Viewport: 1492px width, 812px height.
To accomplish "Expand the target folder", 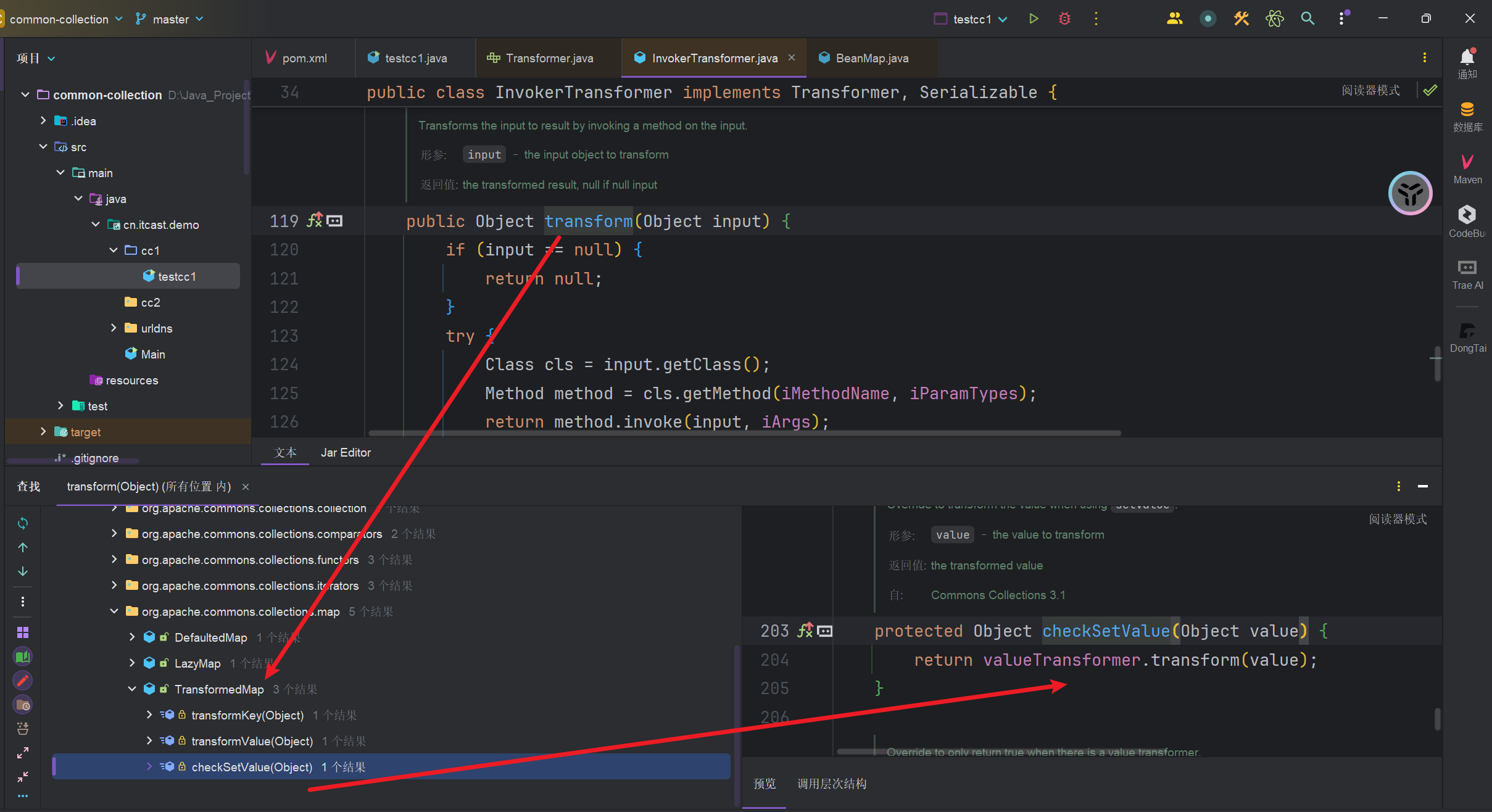I will tap(43, 432).
